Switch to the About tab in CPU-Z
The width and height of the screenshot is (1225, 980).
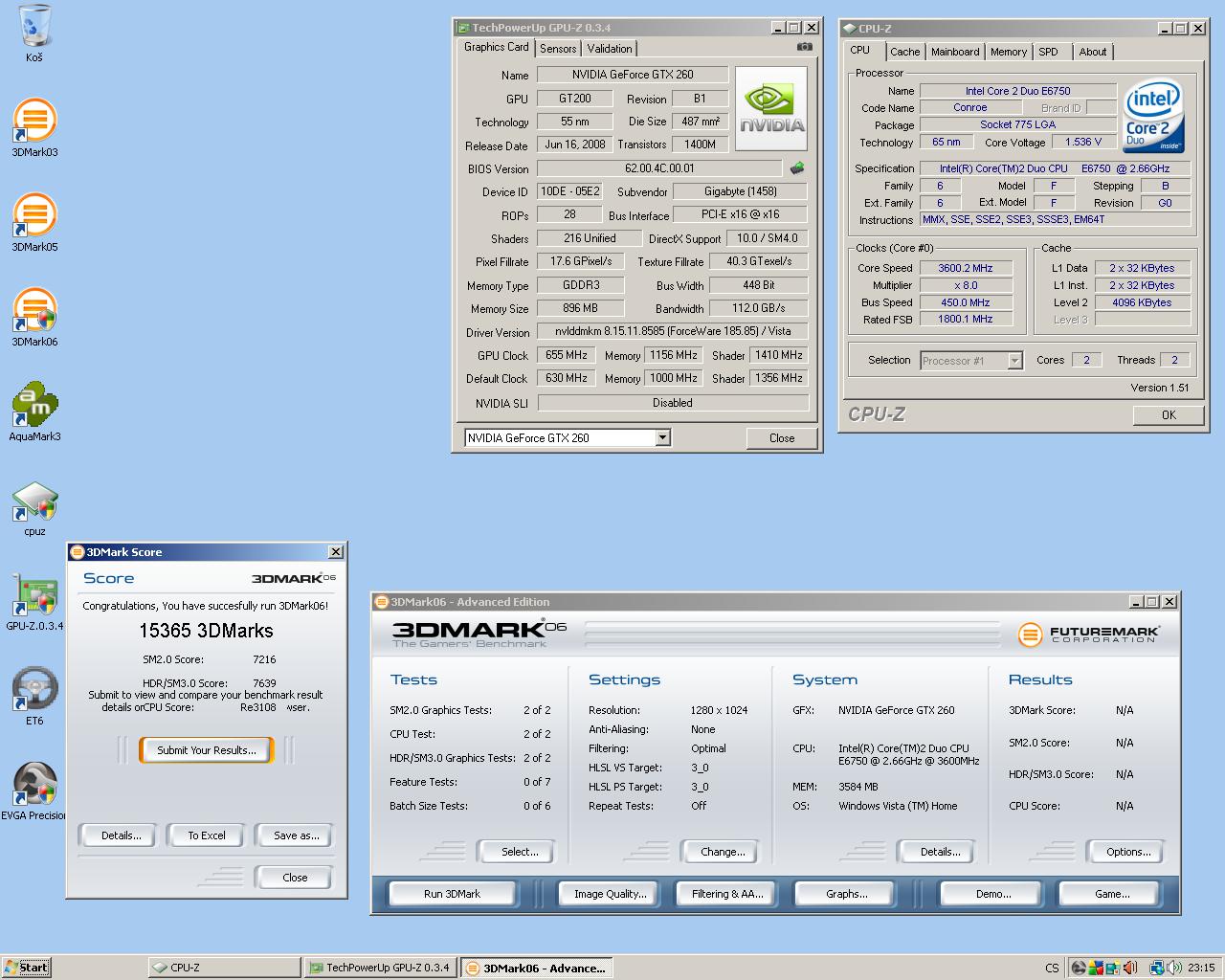coord(1093,52)
